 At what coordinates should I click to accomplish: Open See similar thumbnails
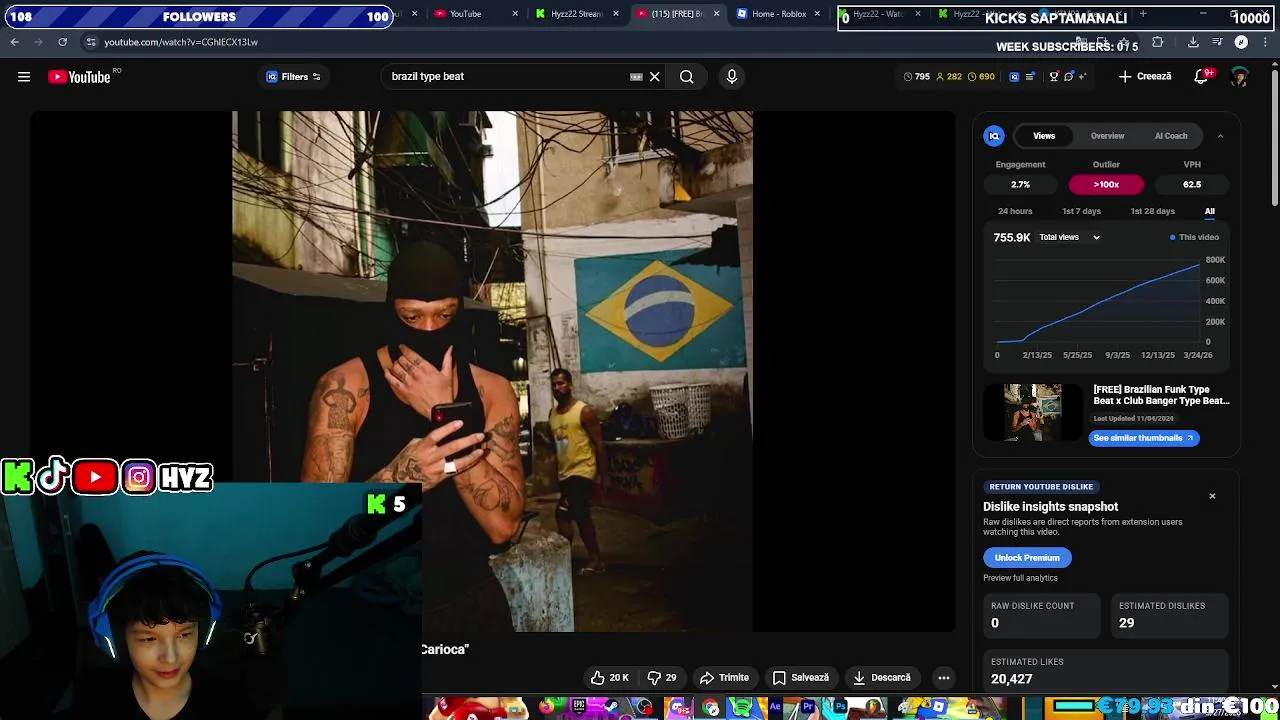1143,438
